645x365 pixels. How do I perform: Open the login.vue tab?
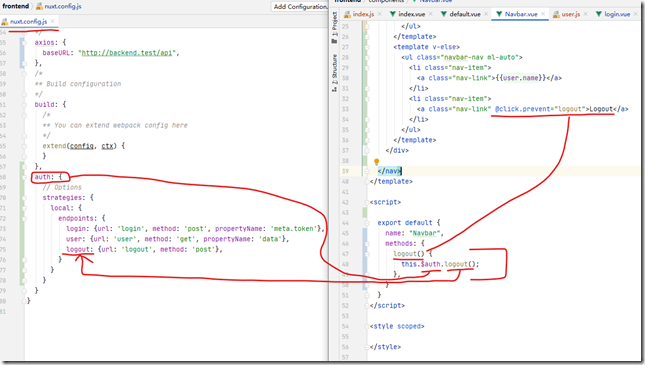click(x=617, y=14)
